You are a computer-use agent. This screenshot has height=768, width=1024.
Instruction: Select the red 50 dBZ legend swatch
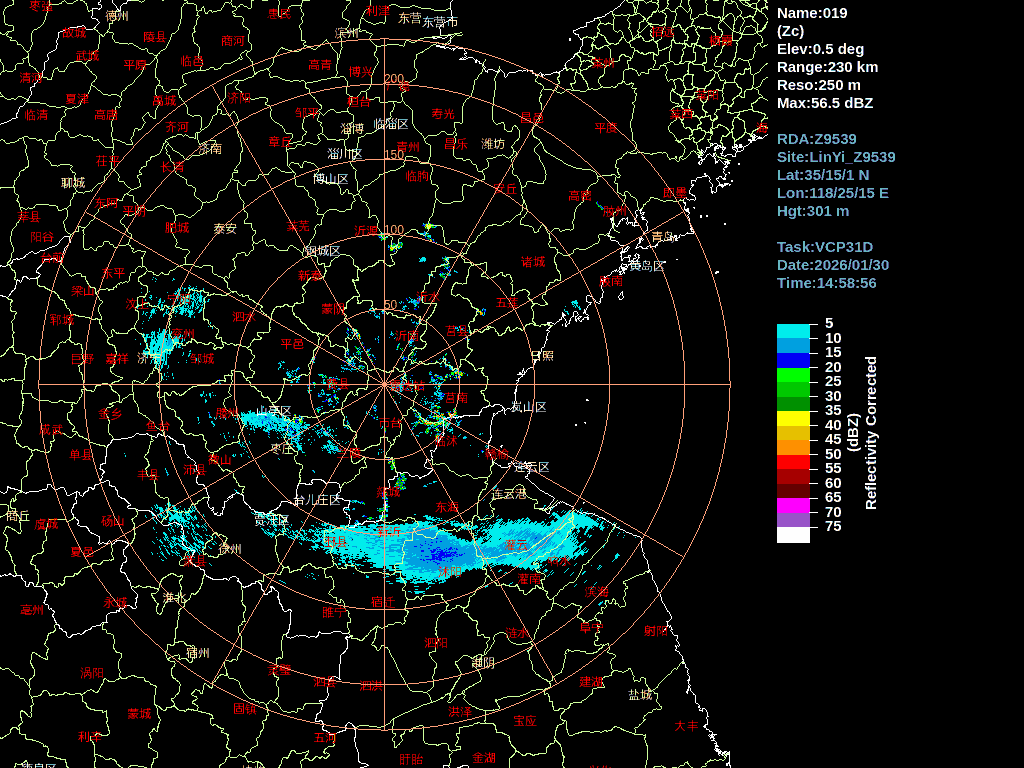[793, 462]
